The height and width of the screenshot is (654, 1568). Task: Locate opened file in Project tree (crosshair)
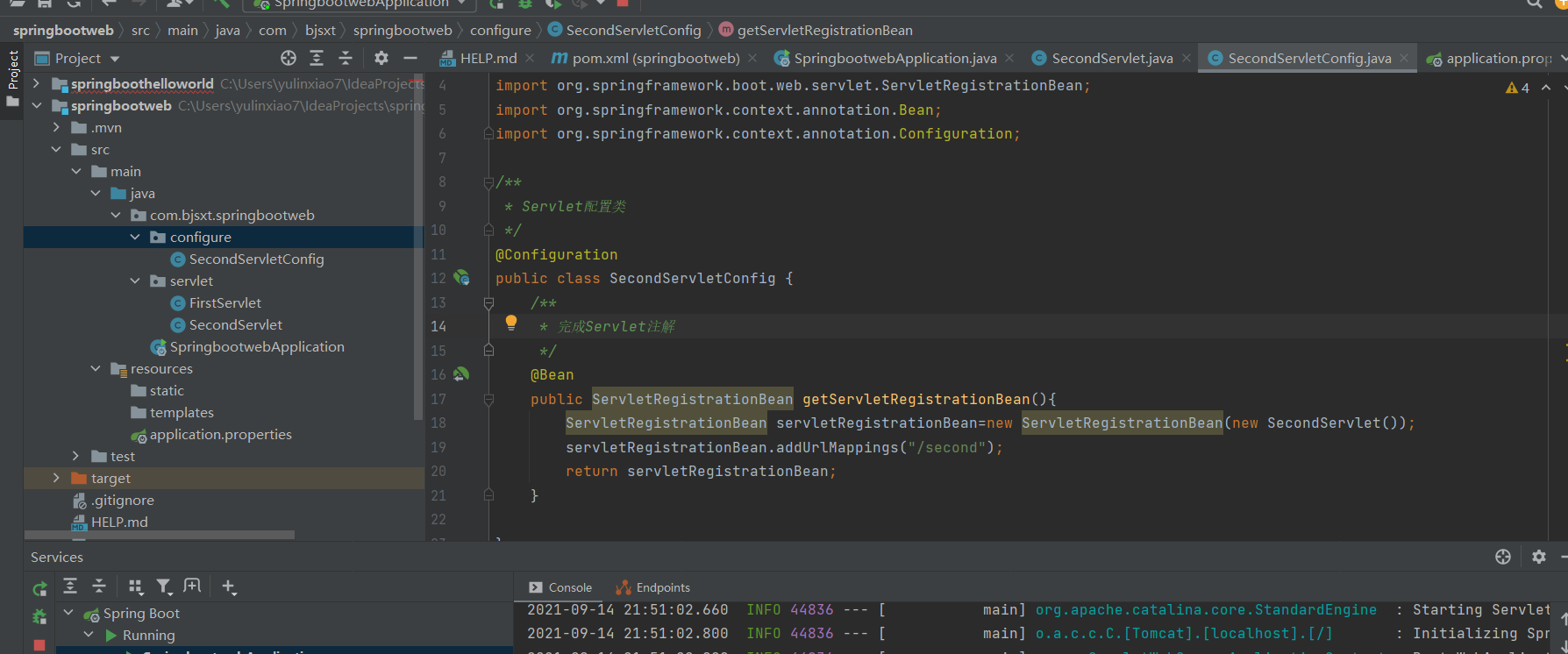tap(289, 58)
